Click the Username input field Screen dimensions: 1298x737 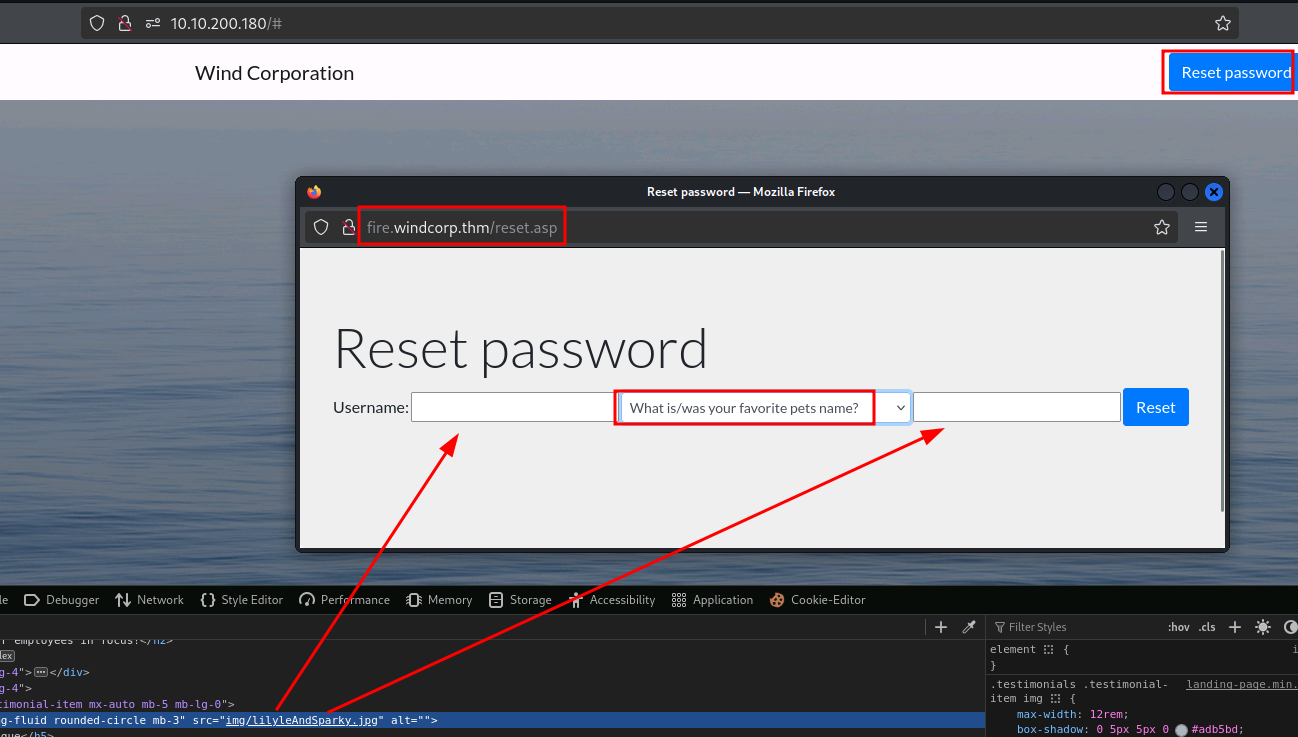click(x=510, y=407)
